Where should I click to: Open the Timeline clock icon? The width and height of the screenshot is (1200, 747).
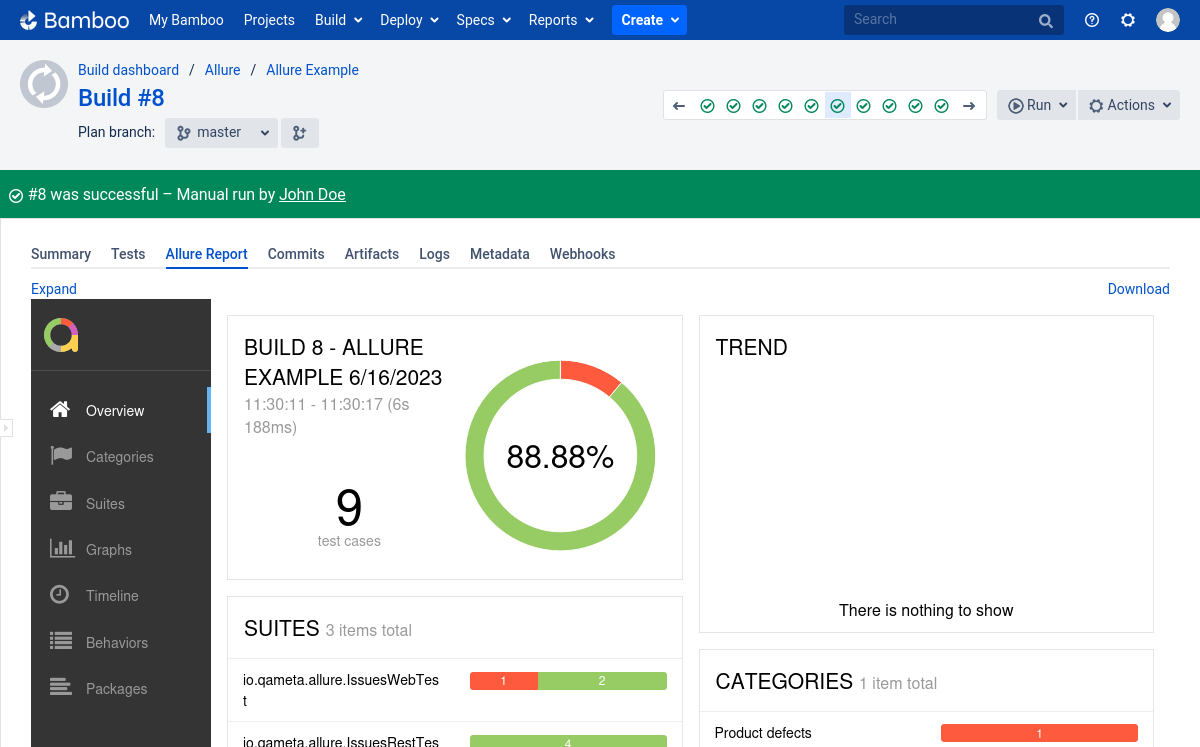tap(61, 595)
